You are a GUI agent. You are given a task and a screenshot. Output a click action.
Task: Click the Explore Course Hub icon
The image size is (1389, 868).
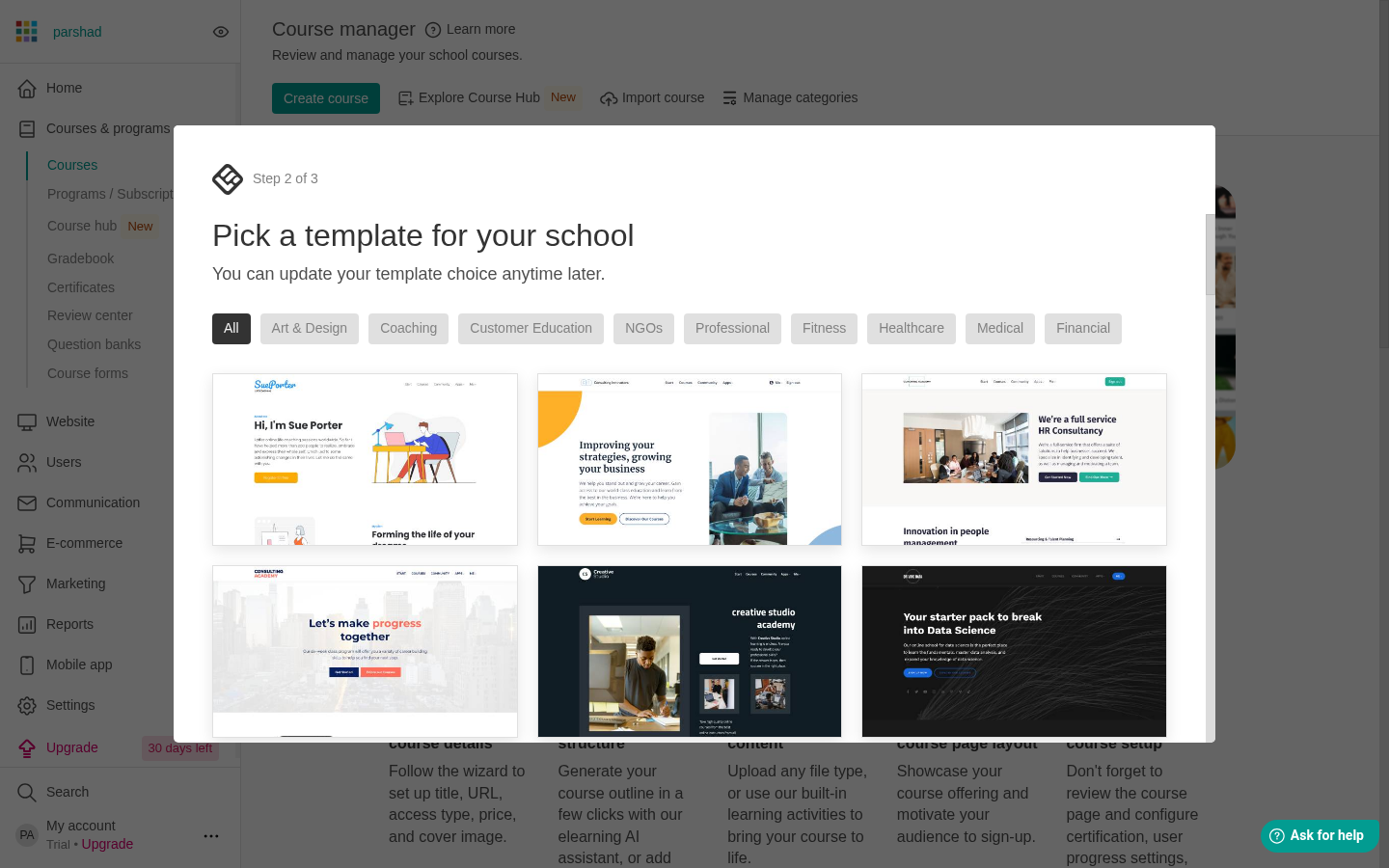click(405, 98)
